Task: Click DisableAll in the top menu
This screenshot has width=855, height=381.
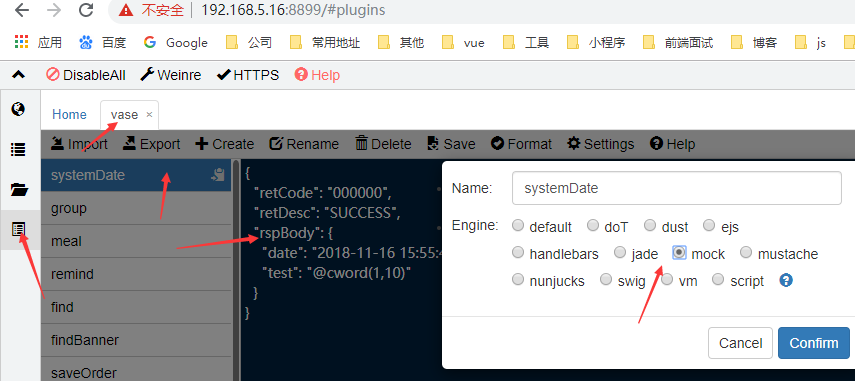Action: point(86,75)
